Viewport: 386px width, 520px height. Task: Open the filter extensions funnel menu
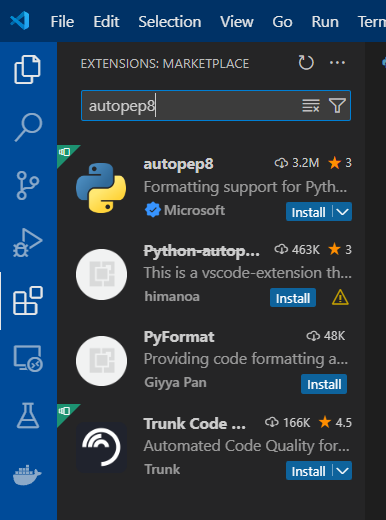(337, 106)
